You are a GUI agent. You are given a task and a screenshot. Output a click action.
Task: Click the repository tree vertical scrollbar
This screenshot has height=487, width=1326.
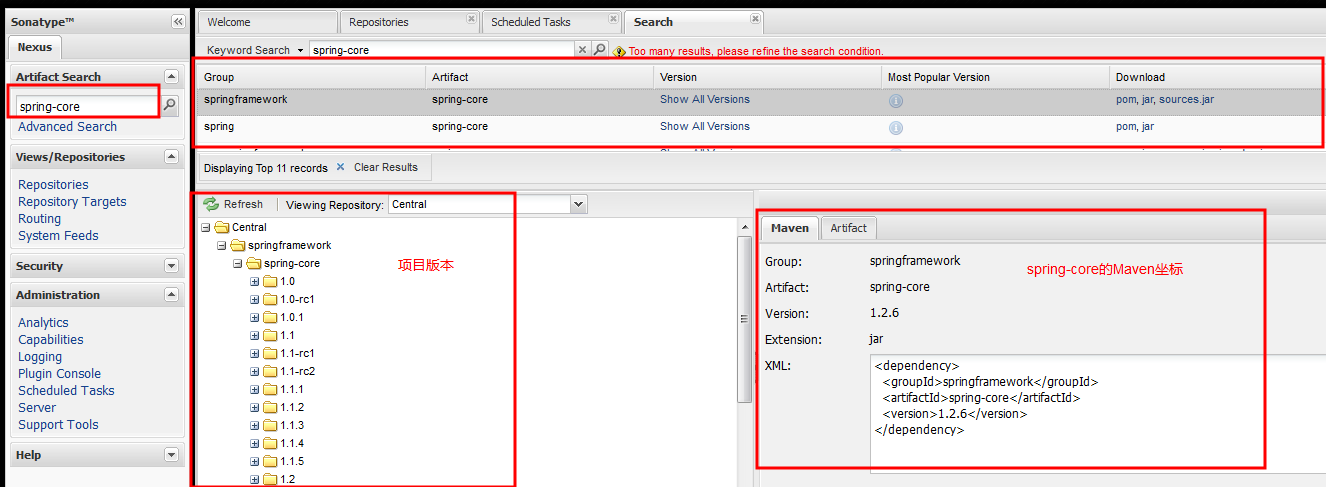[x=744, y=319]
